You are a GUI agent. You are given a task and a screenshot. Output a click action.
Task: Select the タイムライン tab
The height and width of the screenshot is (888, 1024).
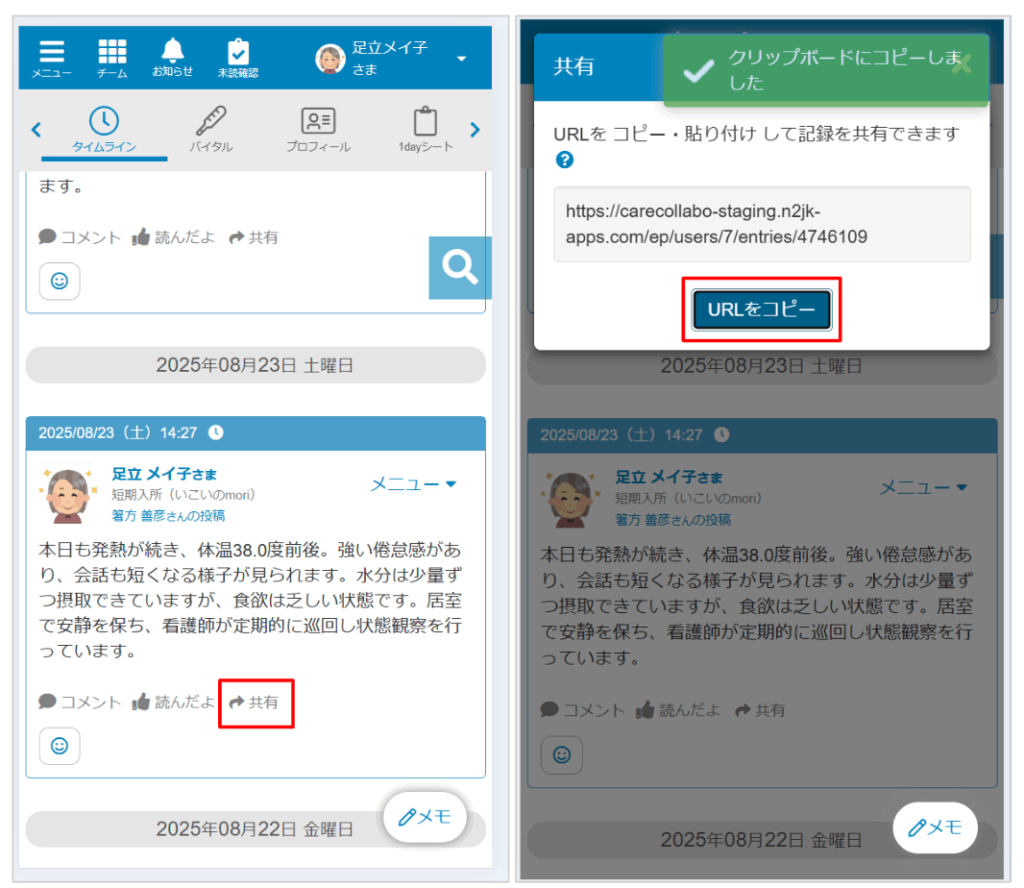(x=104, y=129)
